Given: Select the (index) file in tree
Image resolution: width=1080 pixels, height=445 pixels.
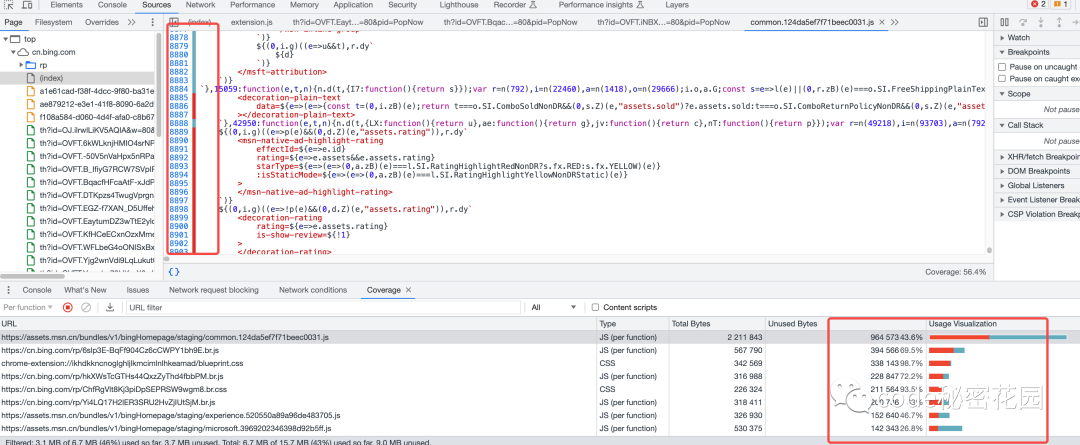Looking at the screenshot, I should 78,78.
